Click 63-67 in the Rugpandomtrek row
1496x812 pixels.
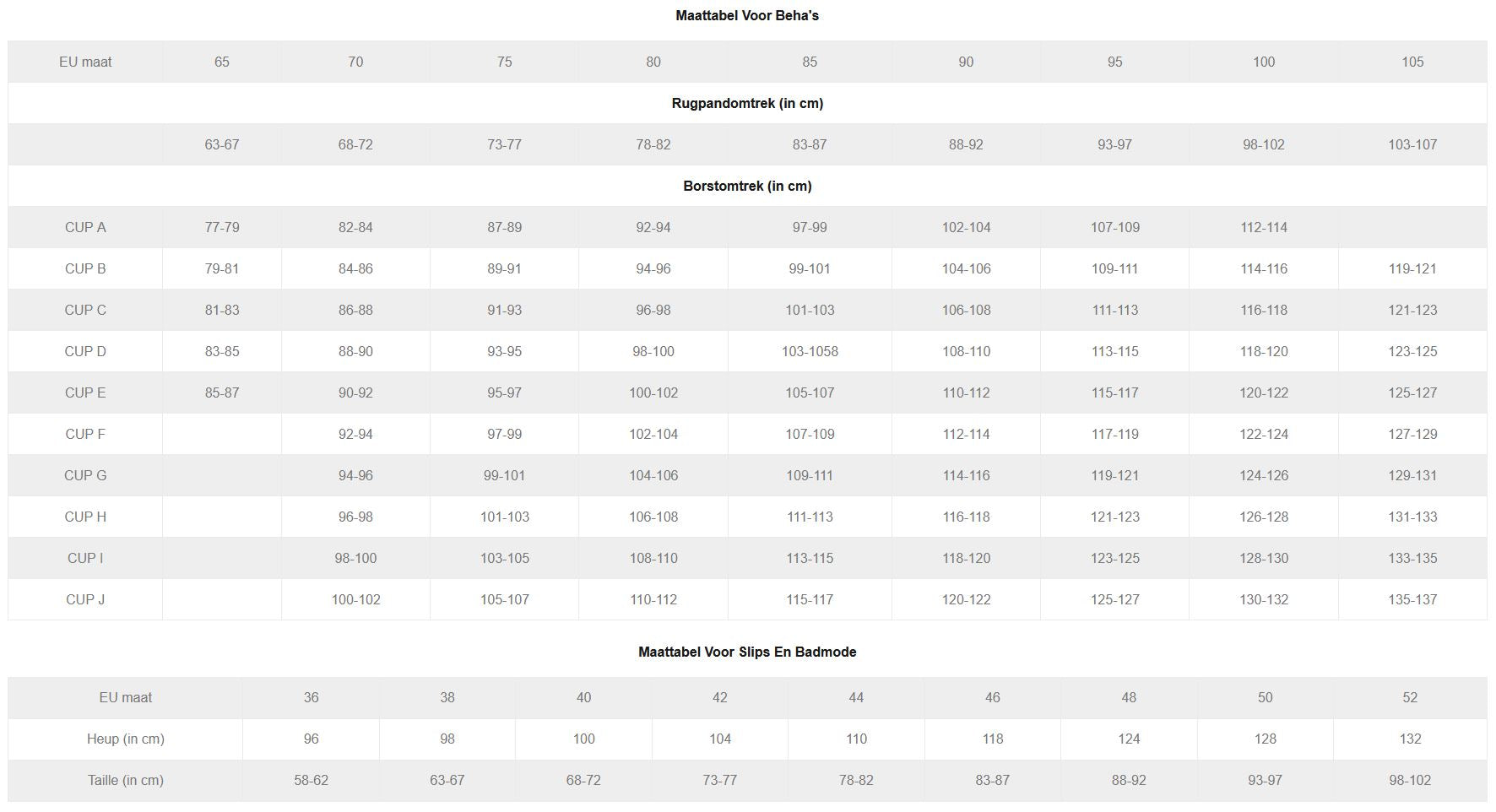coord(222,144)
